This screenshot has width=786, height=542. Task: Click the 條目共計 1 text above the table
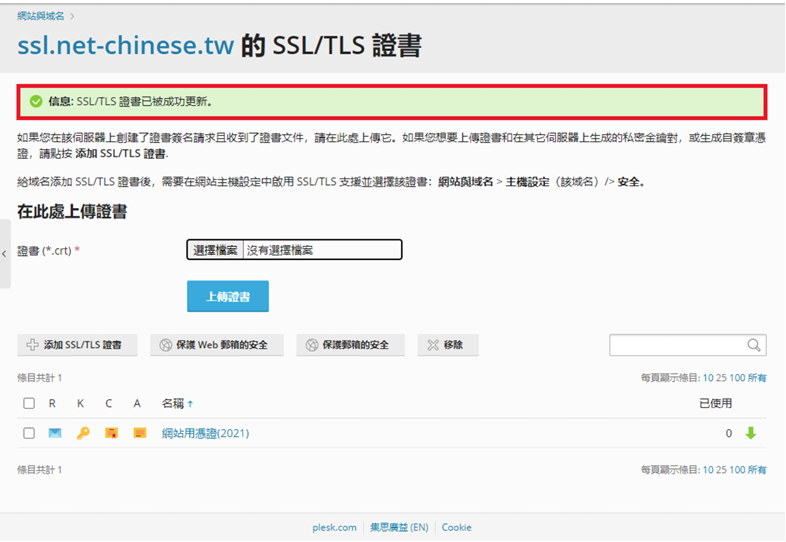pos(40,378)
